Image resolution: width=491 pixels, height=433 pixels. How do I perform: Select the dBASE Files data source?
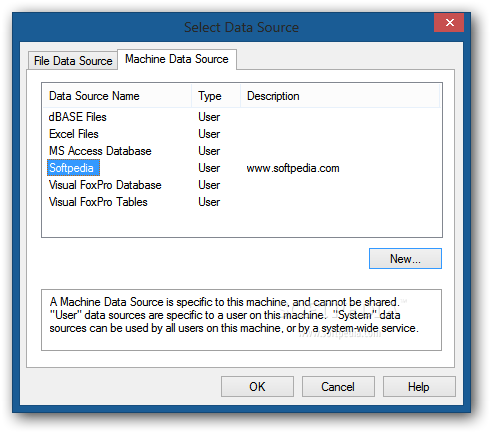click(78, 117)
